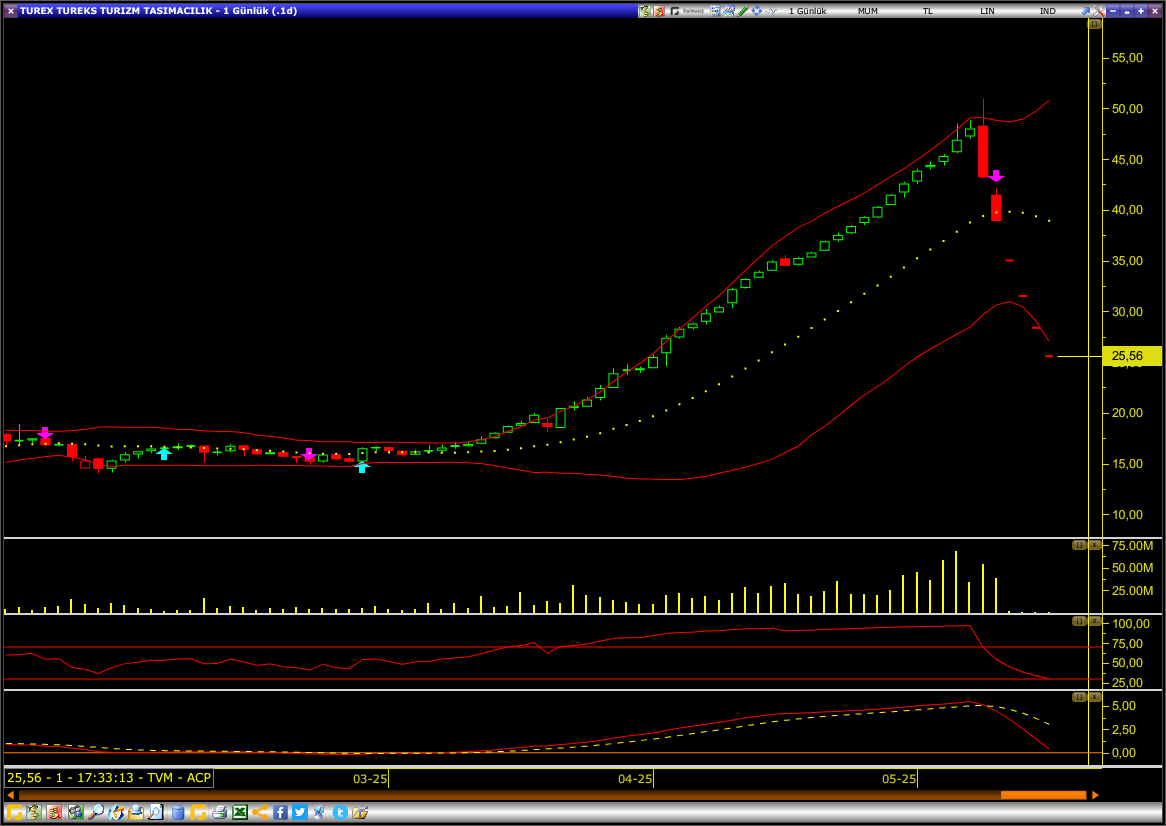Close the RSI pane with its x button
Image resolution: width=1166 pixels, height=826 pixels.
point(1095,621)
